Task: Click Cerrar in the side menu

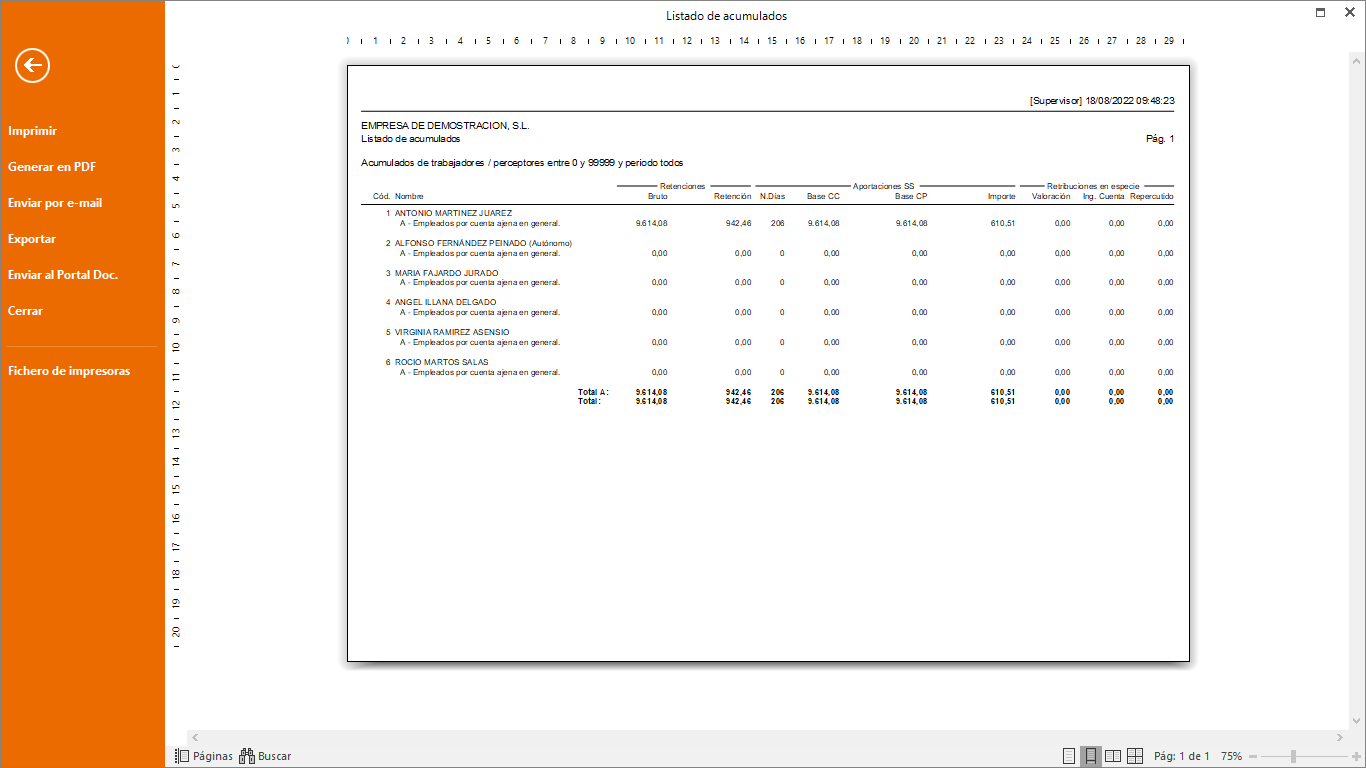Action: pyautogui.click(x=26, y=311)
